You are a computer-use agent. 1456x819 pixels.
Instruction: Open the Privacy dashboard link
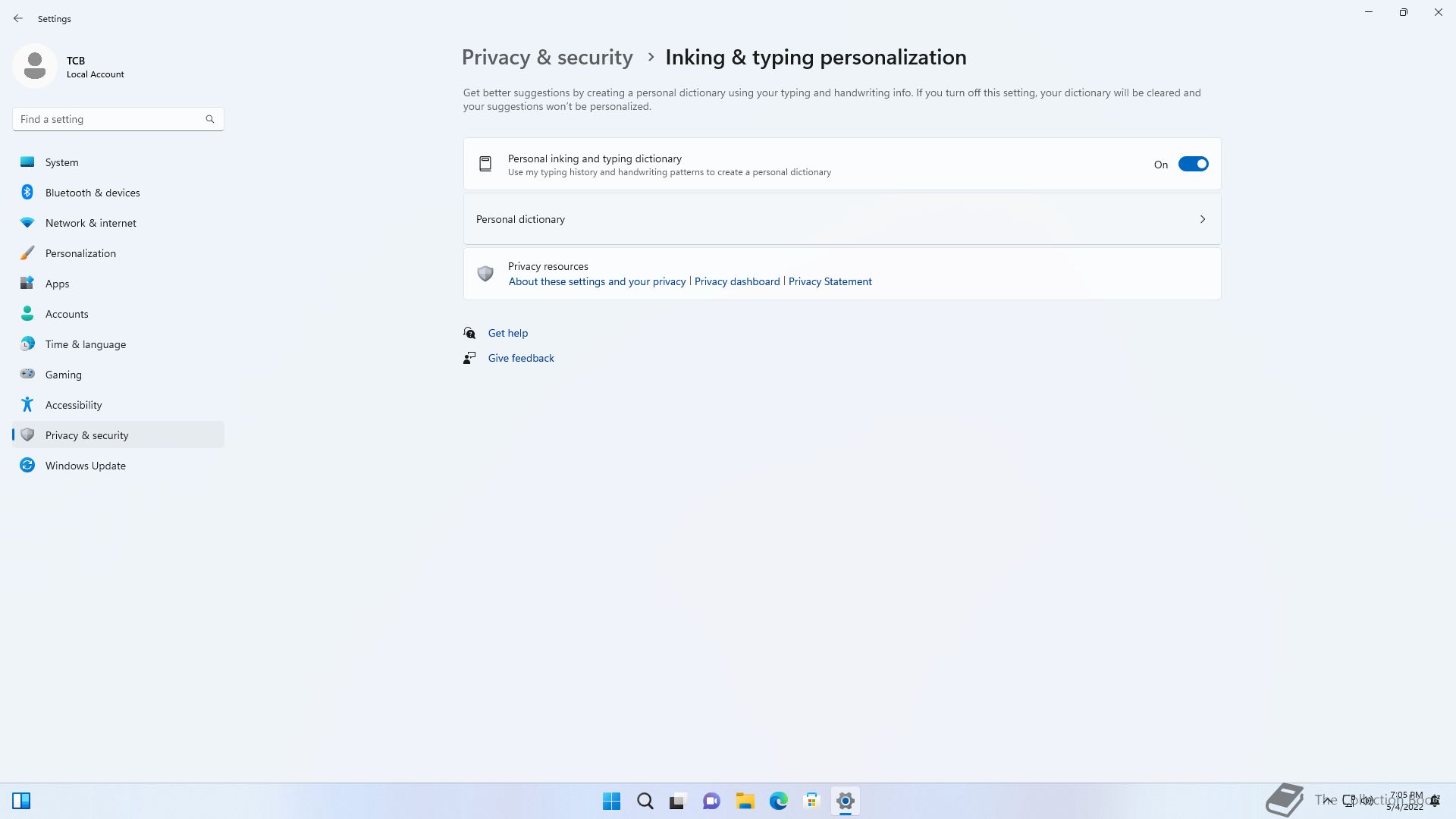click(x=737, y=281)
